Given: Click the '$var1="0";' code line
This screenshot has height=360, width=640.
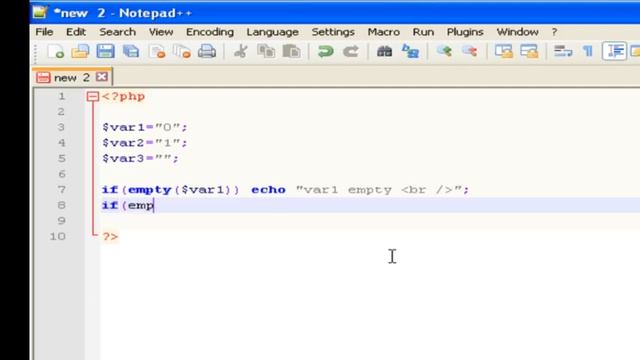Looking at the screenshot, I should click(x=144, y=127).
